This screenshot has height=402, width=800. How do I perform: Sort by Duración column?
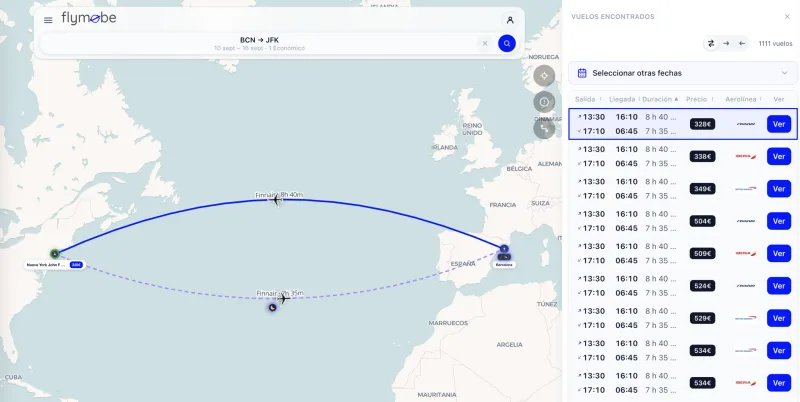[x=660, y=99]
